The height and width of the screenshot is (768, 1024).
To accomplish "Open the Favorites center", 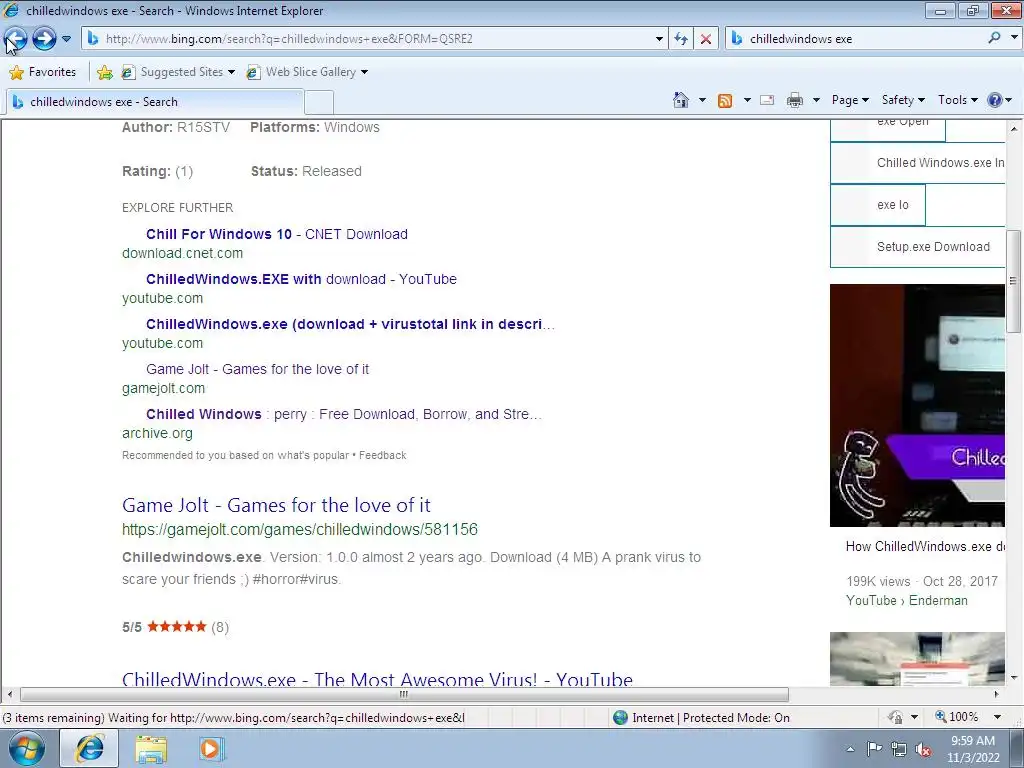I will (x=43, y=72).
